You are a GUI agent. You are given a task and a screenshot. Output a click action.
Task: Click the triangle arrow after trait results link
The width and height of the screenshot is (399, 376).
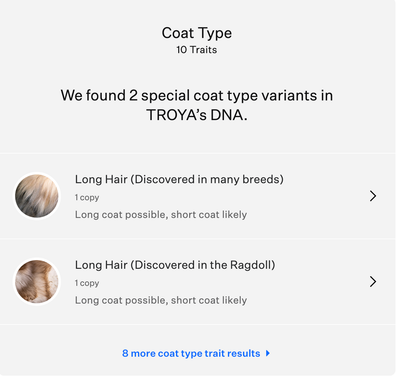[x=268, y=353]
